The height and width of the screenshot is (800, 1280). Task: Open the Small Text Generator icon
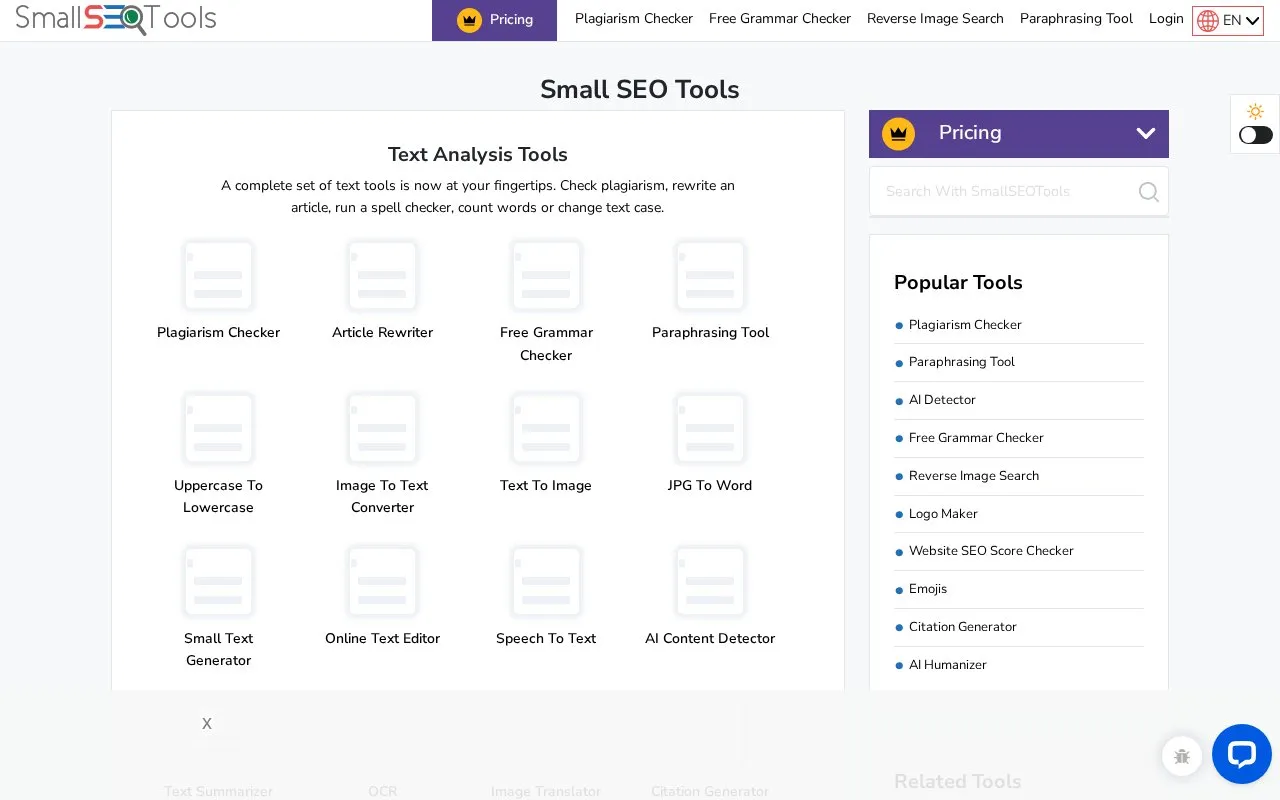tap(218, 582)
